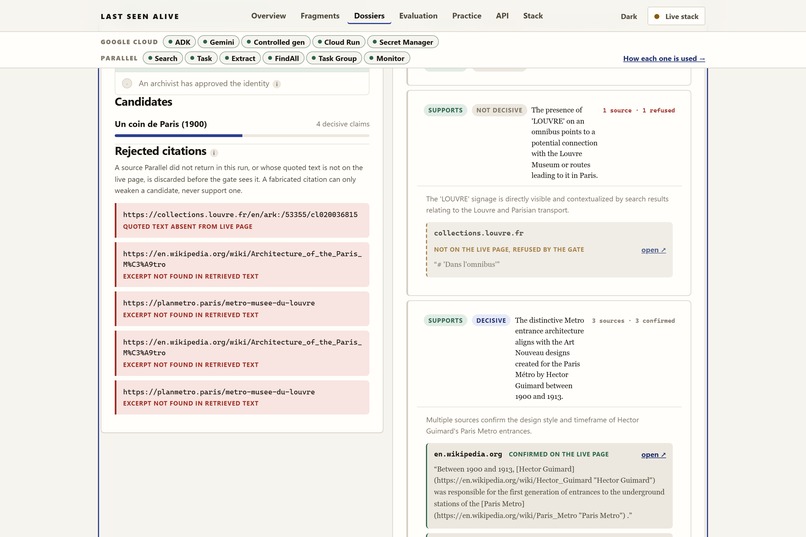The width and height of the screenshot is (806, 537).
Task: Open the Practice tab
Action: point(467,16)
